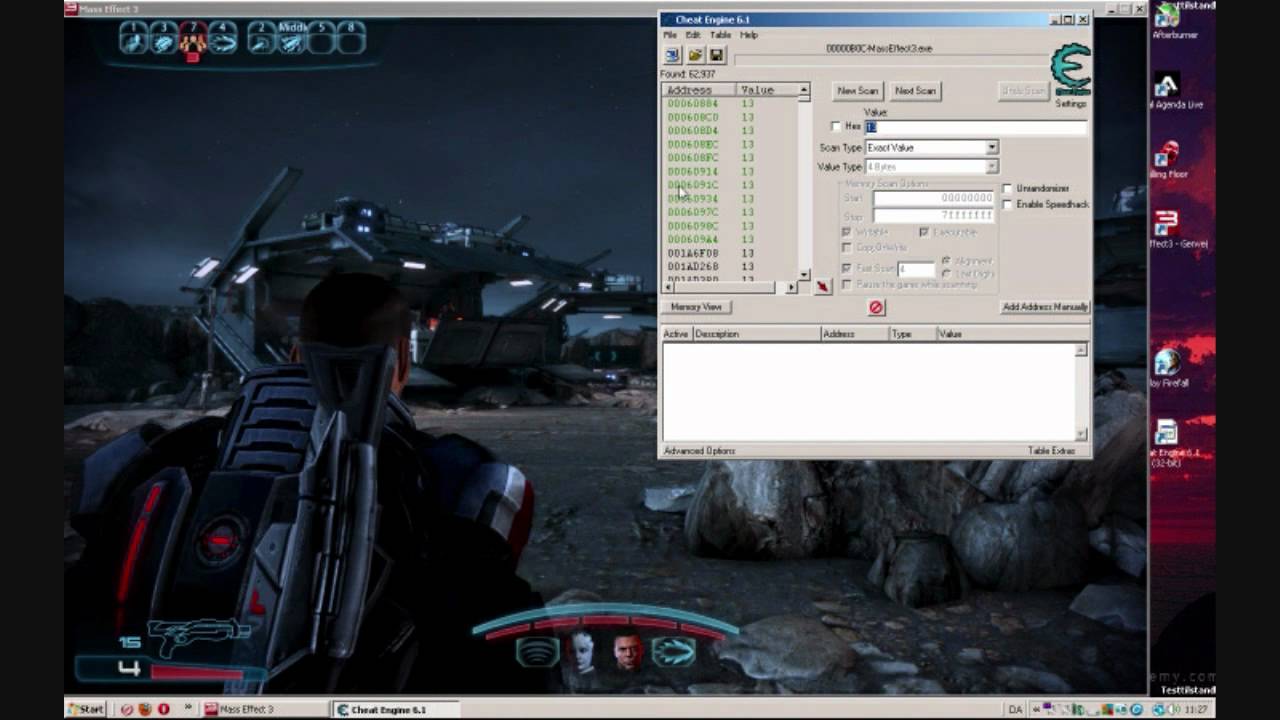Toggle the Hex checkbox
Viewport: 1280px width, 720px height.
pyautogui.click(x=836, y=127)
